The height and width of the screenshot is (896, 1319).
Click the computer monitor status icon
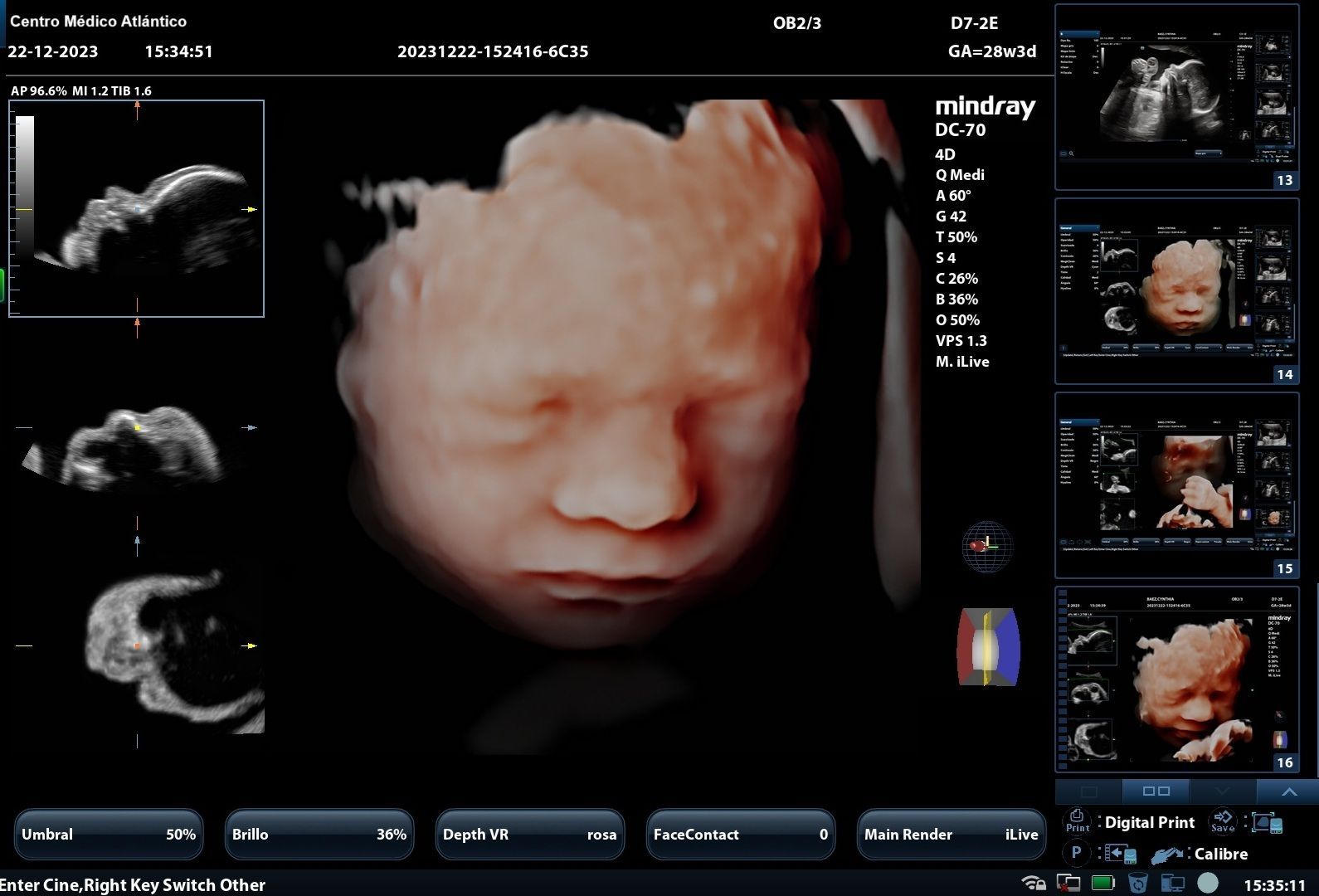pos(1172,883)
